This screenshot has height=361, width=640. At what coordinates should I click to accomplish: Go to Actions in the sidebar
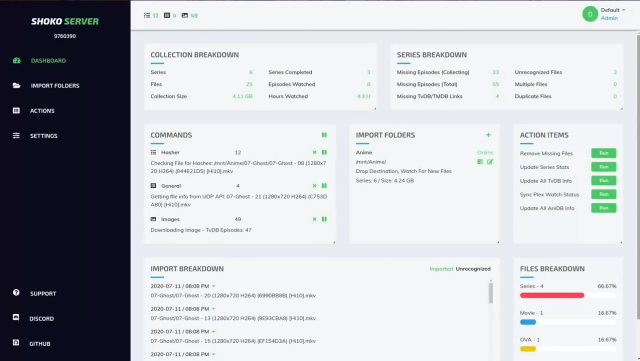click(42, 111)
